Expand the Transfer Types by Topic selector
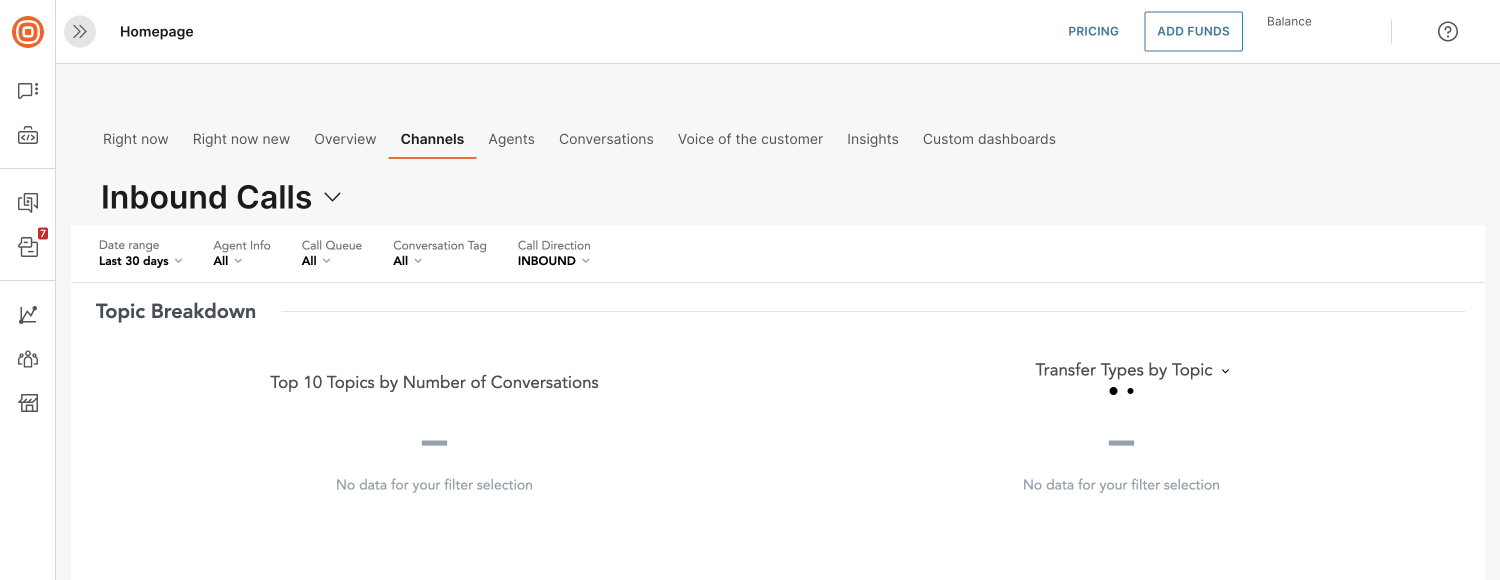The image size is (1500, 580). tap(1132, 370)
